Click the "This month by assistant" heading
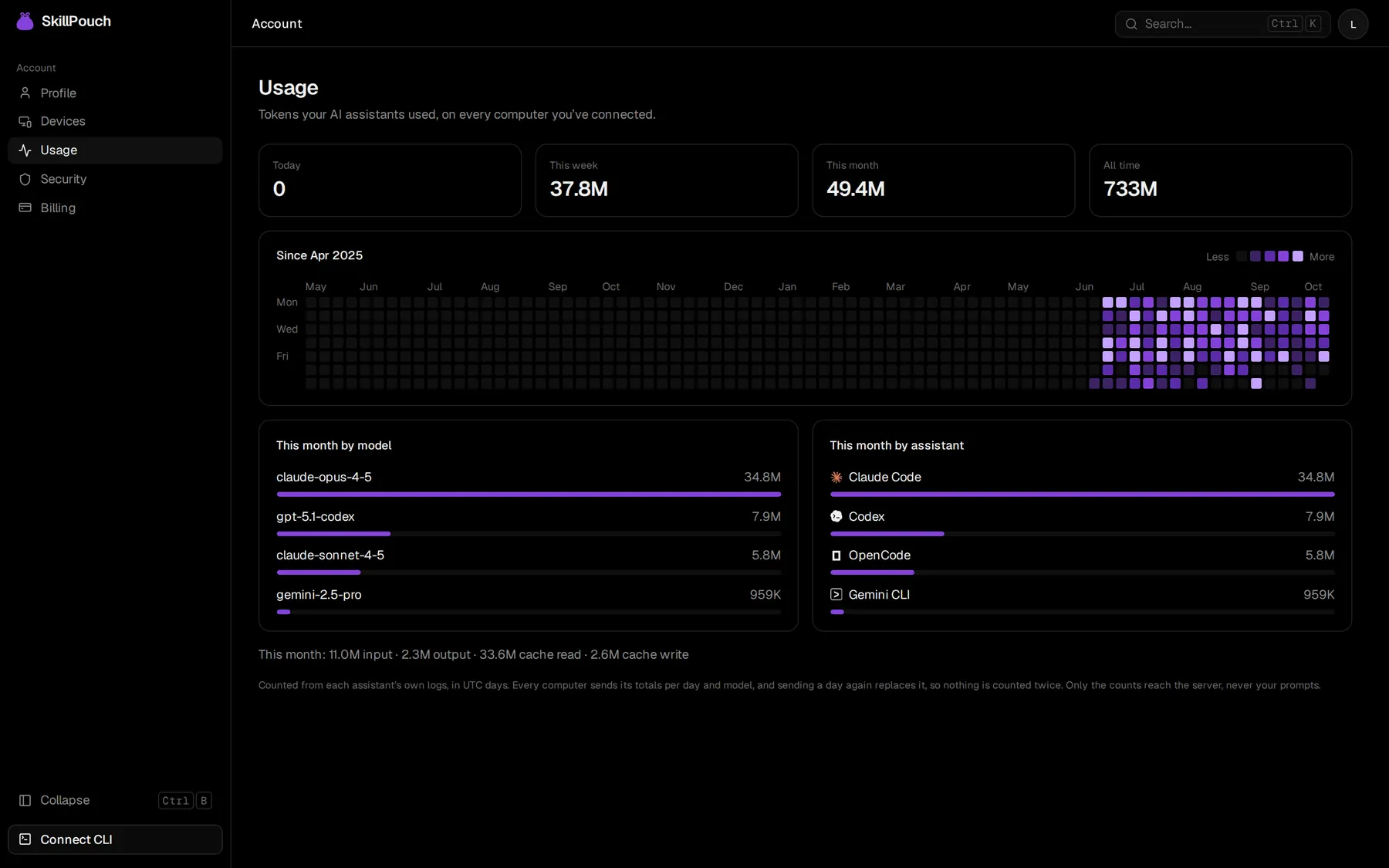This screenshot has width=1389, height=868. click(897, 446)
